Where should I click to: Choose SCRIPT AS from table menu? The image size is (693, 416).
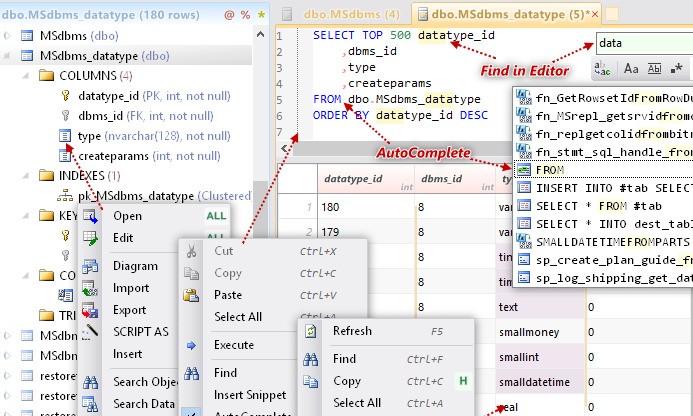(141, 332)
